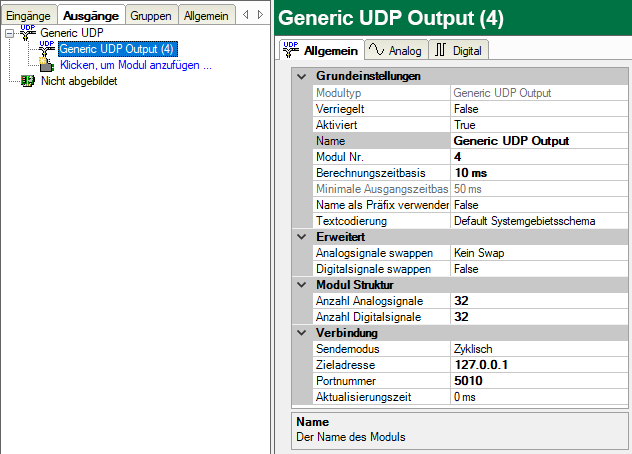
Task: Select the Allgemein properties tab under the green header
Action: 321,50
